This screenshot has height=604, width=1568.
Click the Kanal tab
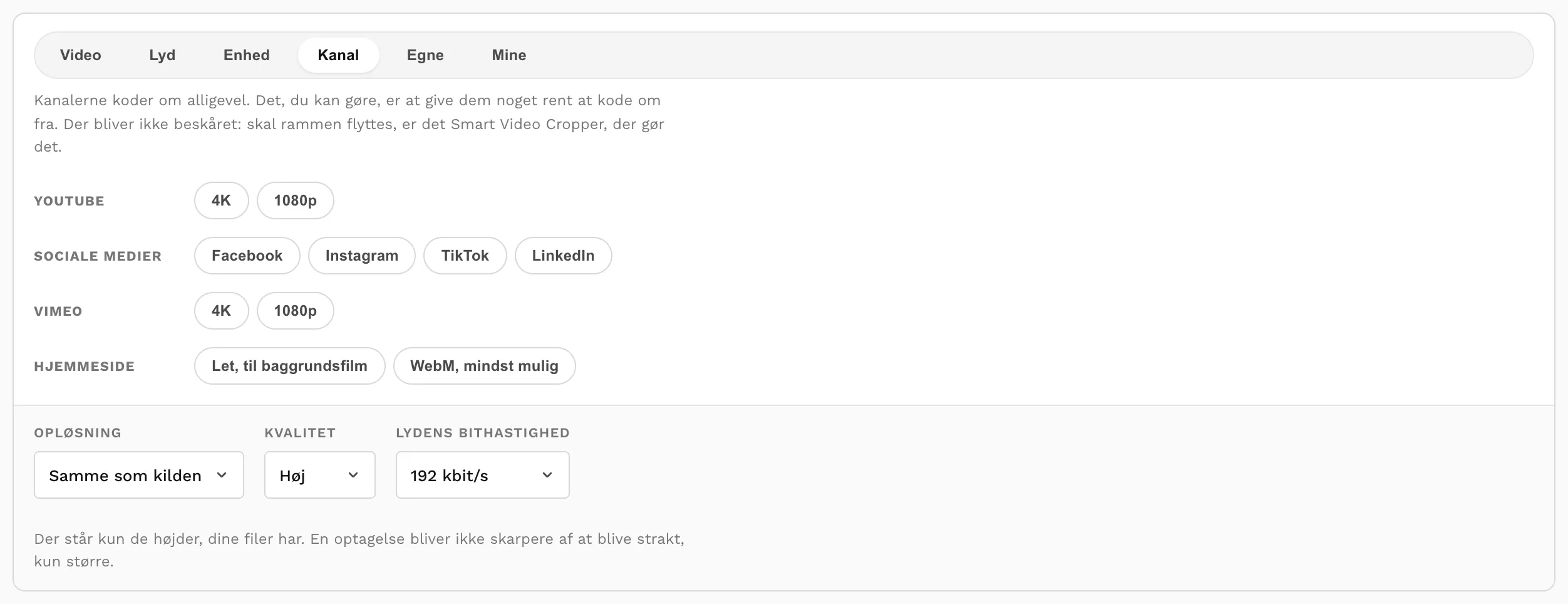coord(338,55)
